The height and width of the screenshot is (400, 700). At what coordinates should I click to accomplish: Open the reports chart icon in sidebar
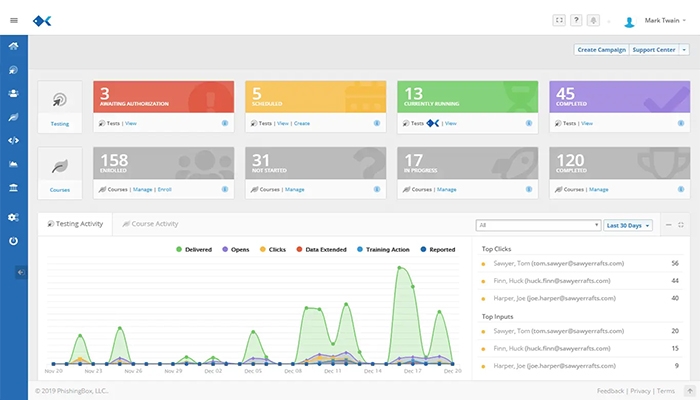coord(13,164)
